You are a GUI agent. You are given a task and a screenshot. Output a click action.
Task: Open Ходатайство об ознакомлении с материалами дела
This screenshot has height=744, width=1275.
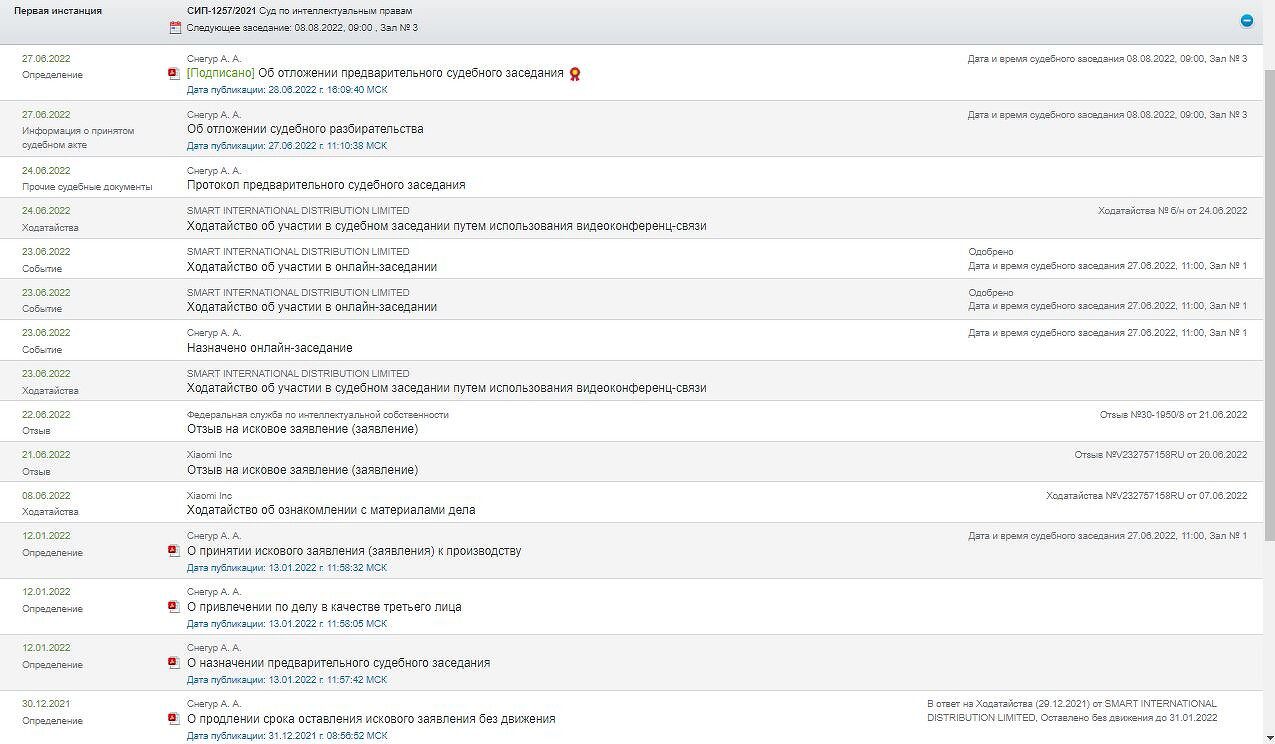coord(331,510)
